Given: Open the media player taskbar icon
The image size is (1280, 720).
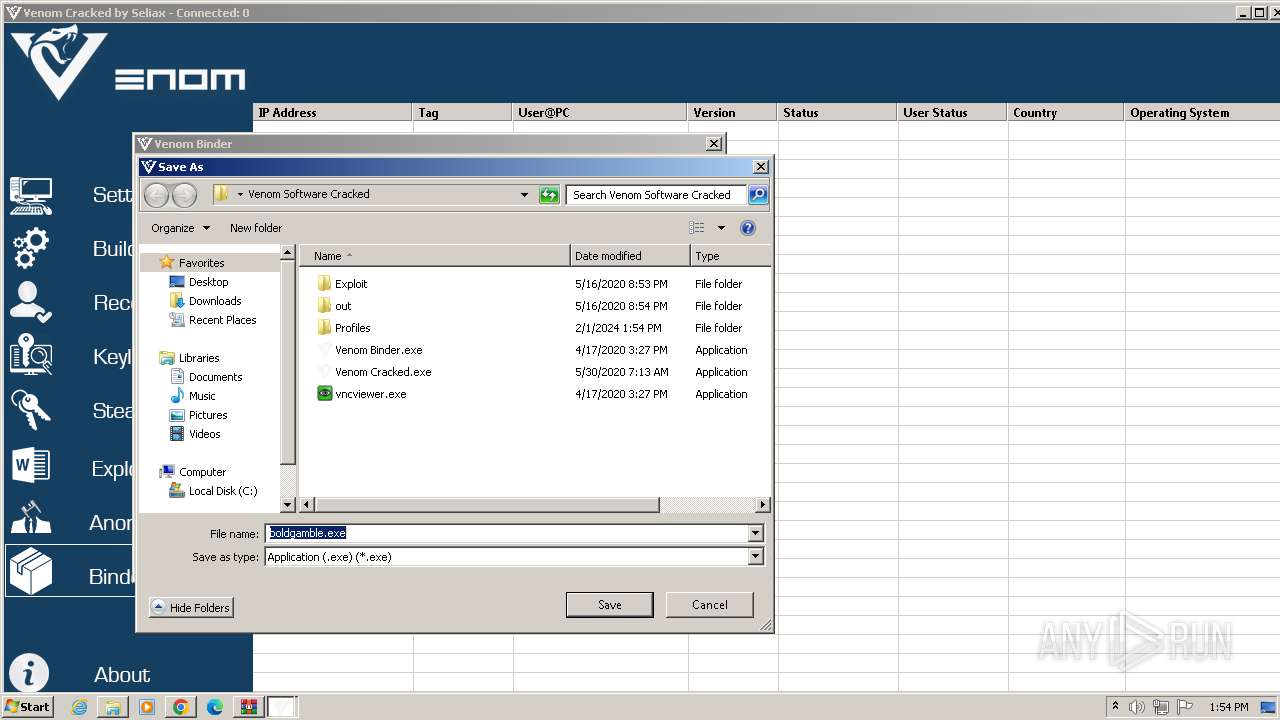Looking at the screenshot, I should [147, 707].
